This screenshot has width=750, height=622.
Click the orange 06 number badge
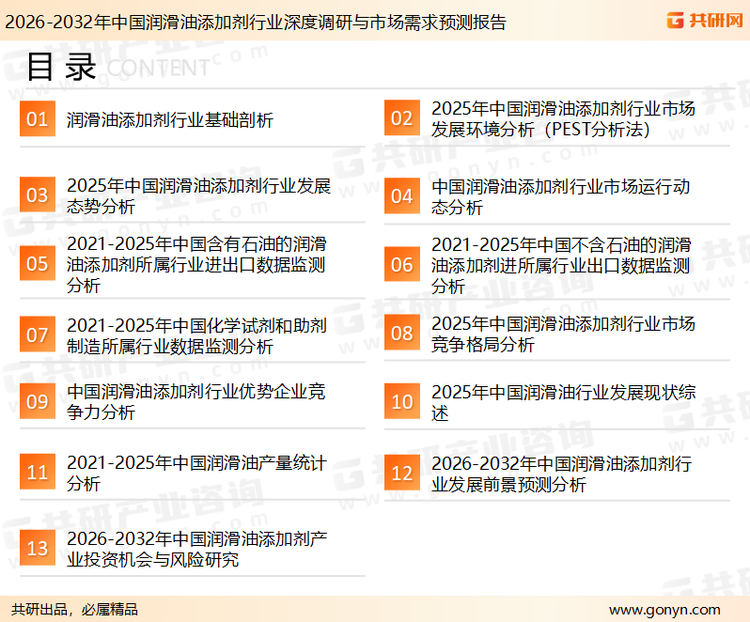[x=402, y=264]
